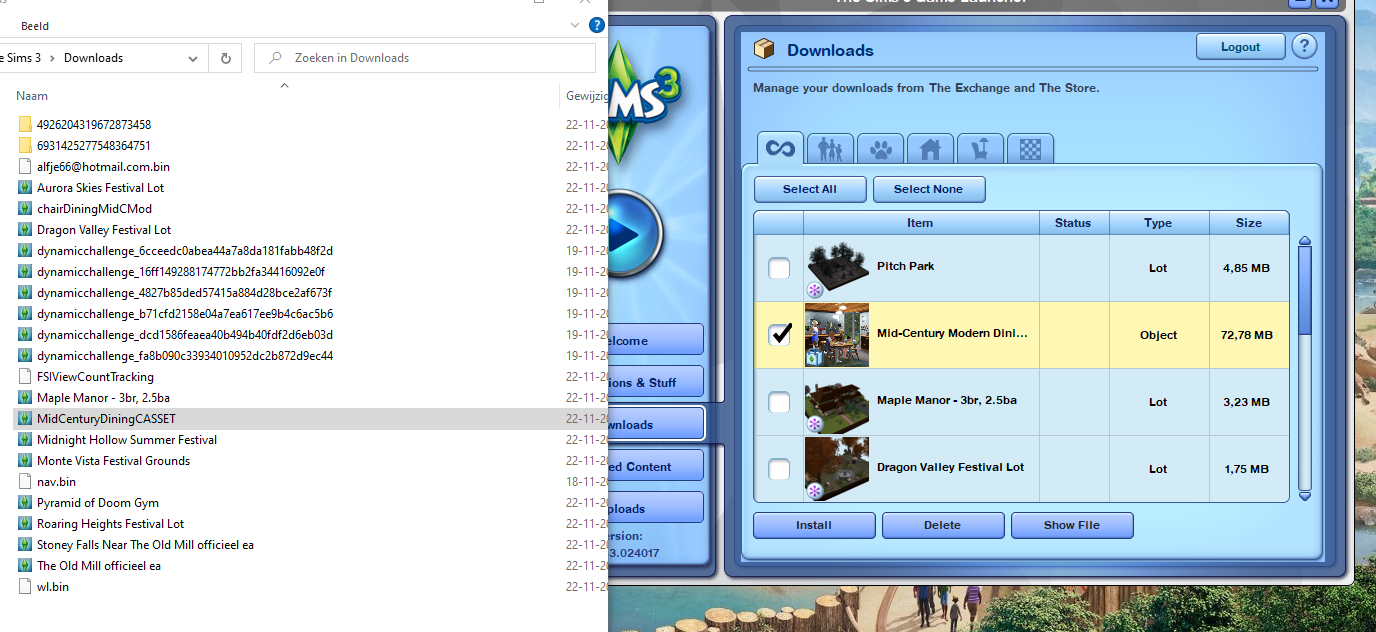Select nav.bin file
This screenshot has height=632, width=1376.
(56, 482)
